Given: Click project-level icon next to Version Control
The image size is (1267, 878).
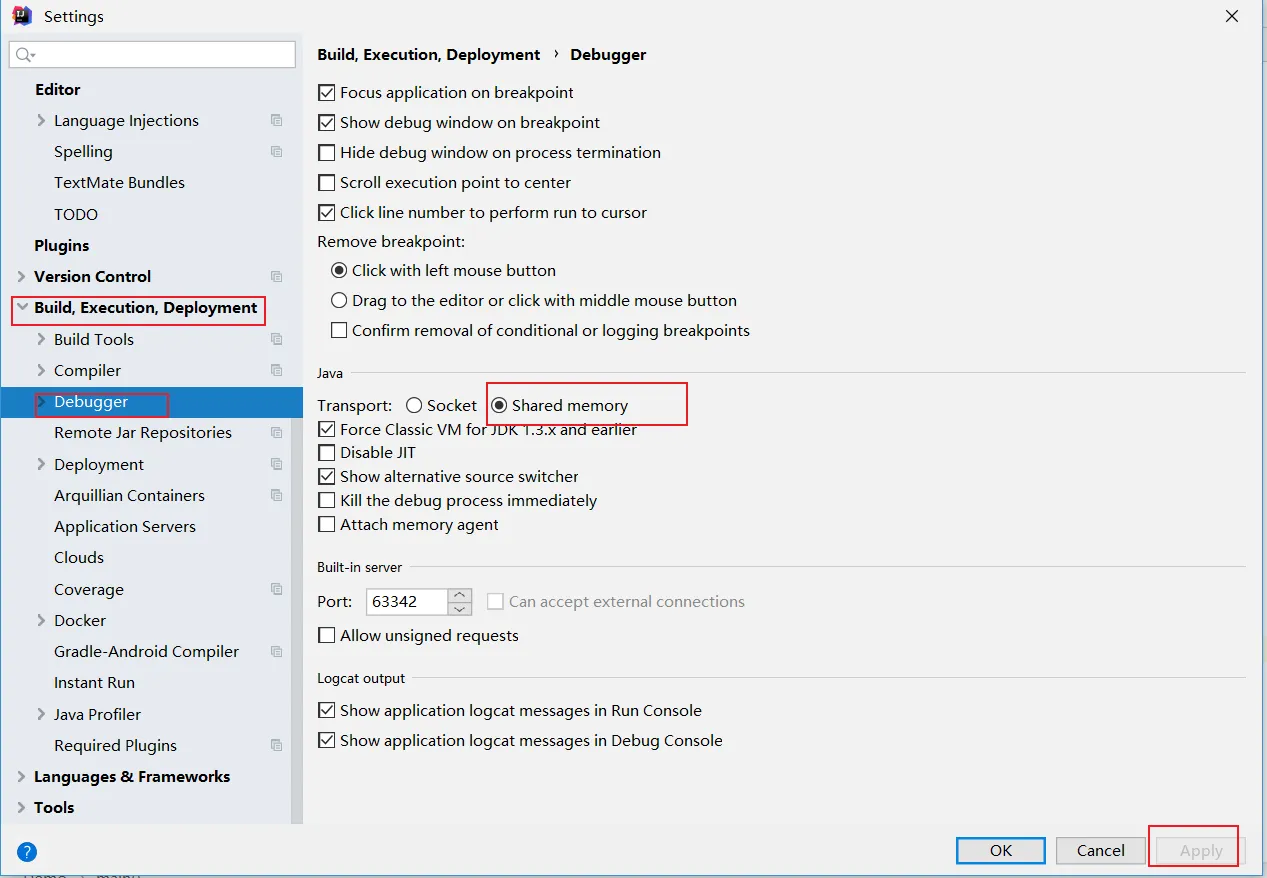Looking at the screenshot, I should click(277, 277).
